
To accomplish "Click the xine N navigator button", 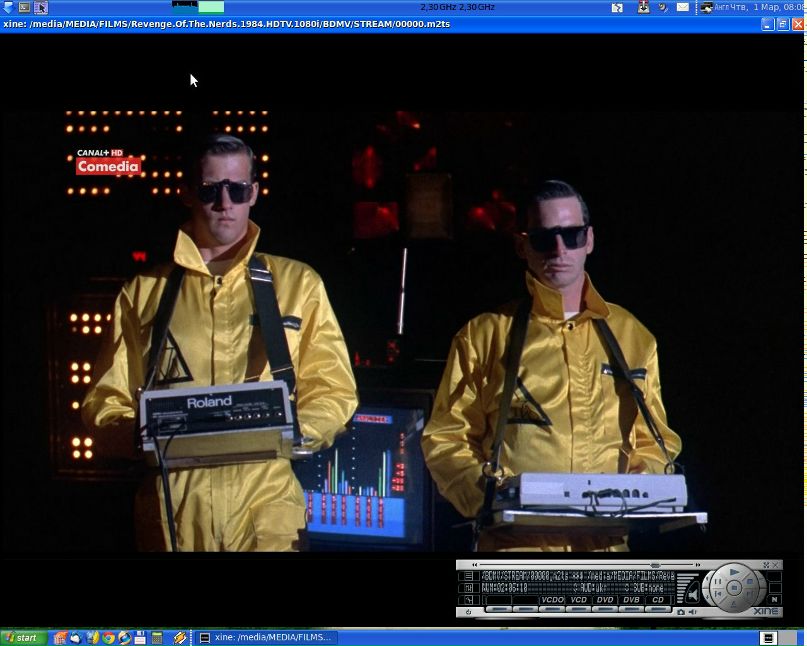I will pyautogui.click(x=775, y=599).
